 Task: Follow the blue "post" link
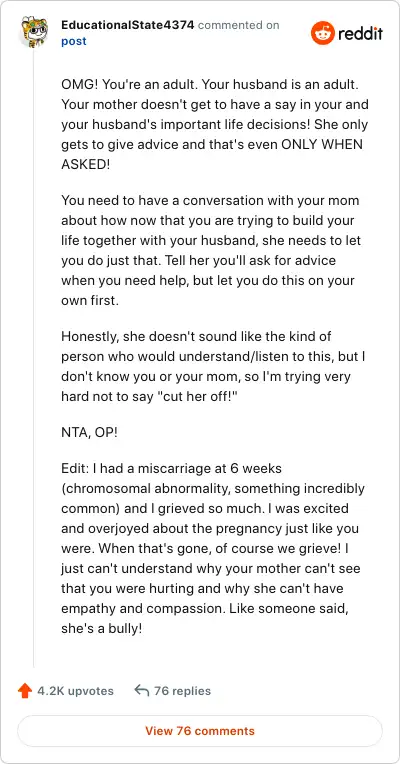[x=74, y=41]
